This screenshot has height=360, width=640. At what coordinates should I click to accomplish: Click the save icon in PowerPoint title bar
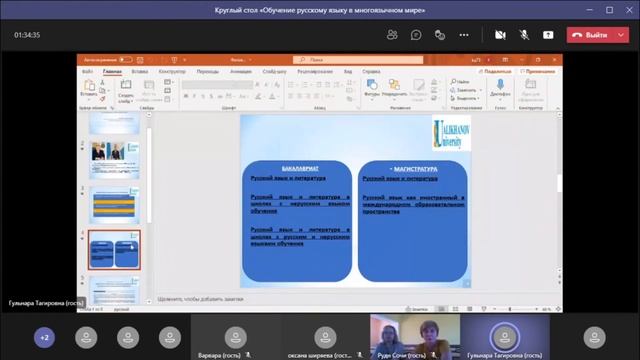tap(140, 60)
